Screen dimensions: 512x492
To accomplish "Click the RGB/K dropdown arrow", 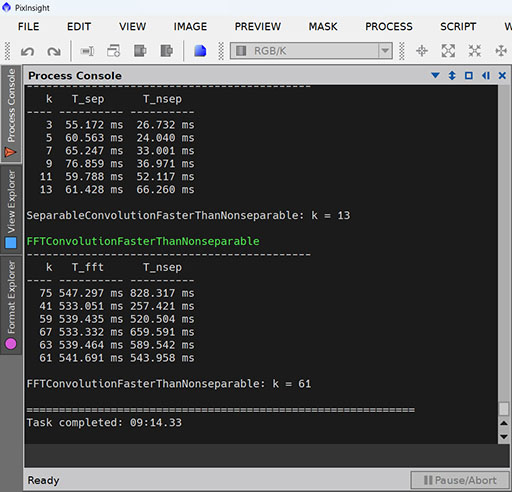I will point(385,51).
